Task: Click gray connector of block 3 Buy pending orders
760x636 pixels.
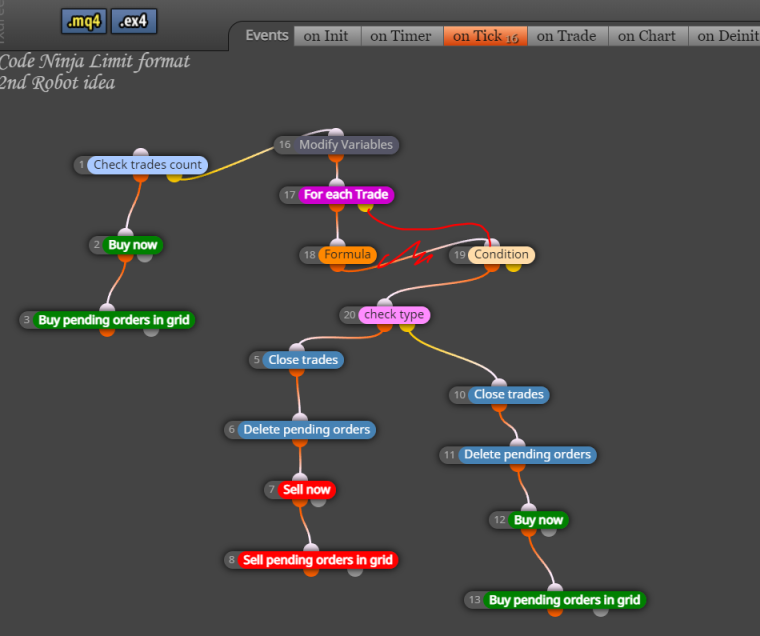Action: tap(151, 332)
